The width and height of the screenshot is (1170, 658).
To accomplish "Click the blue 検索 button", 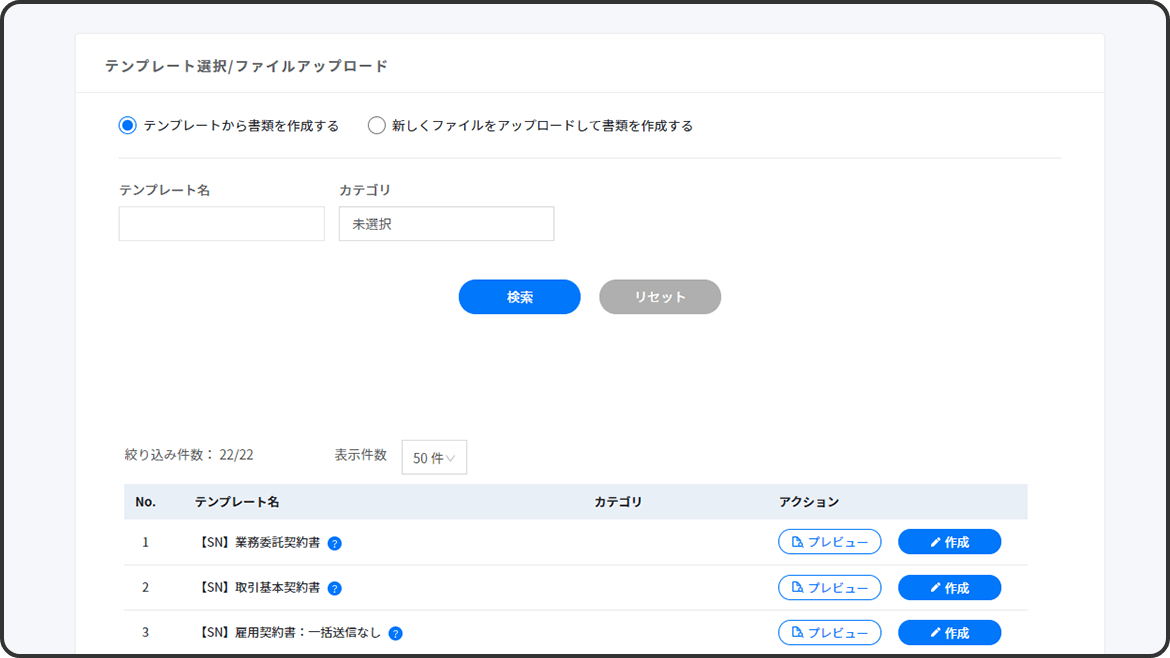I will (x=519, y=297).
